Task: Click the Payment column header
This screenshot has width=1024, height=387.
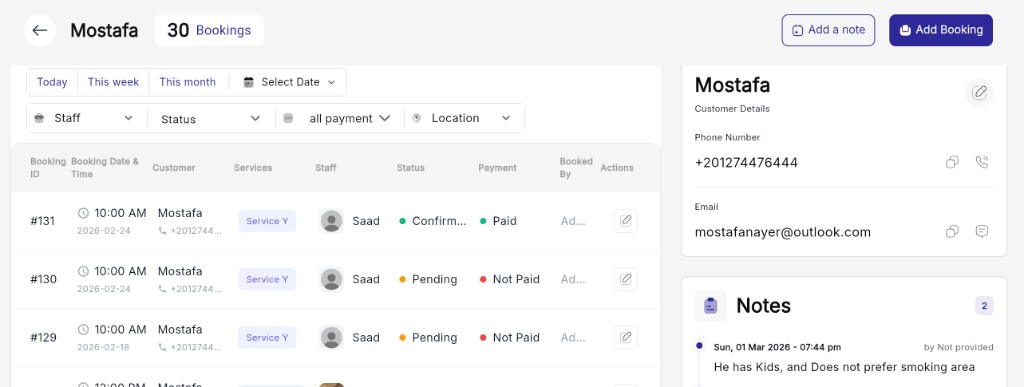Action: click(498, 168)
